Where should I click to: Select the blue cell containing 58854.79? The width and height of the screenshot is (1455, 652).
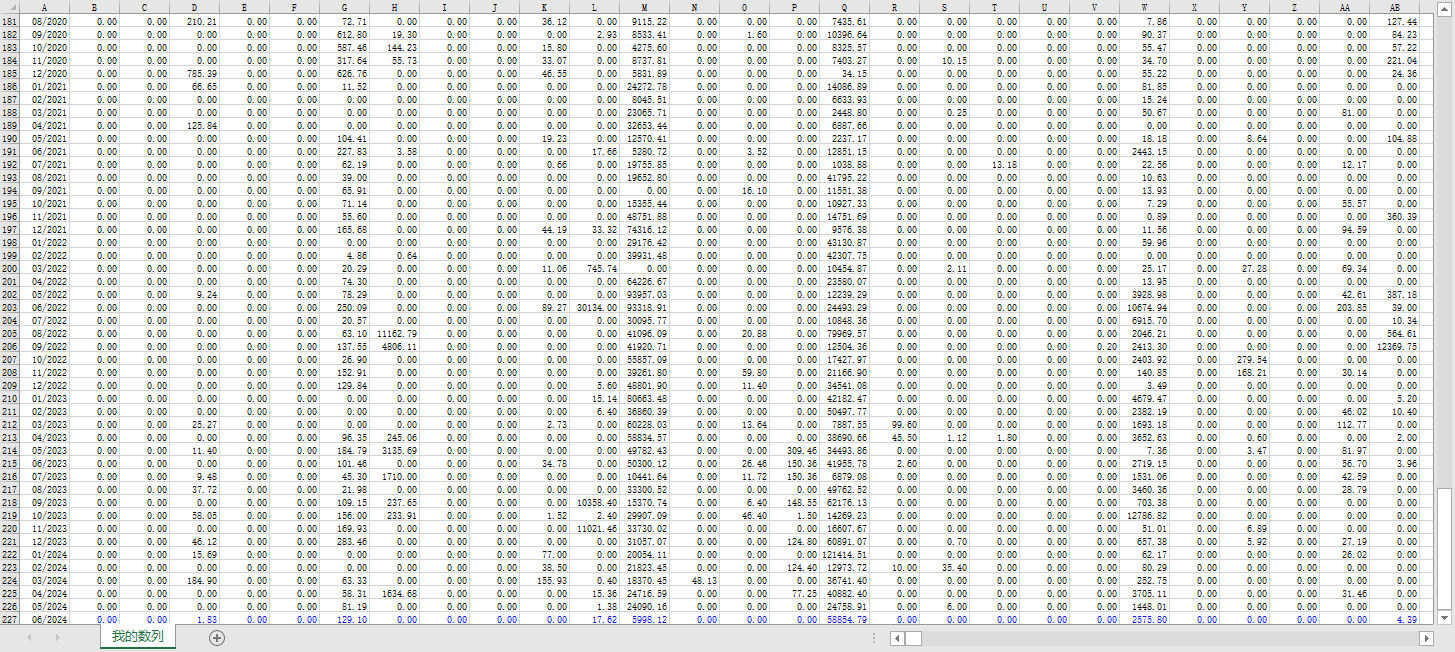pos(845,619)
